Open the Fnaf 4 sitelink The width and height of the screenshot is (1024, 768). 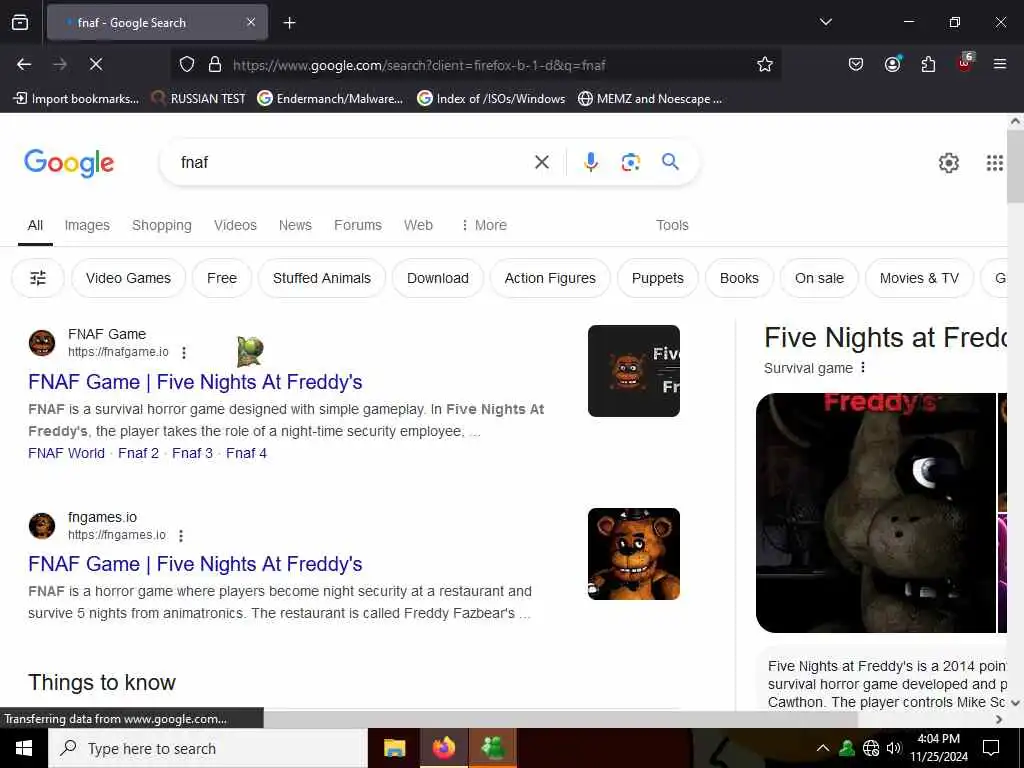[247, 453]
